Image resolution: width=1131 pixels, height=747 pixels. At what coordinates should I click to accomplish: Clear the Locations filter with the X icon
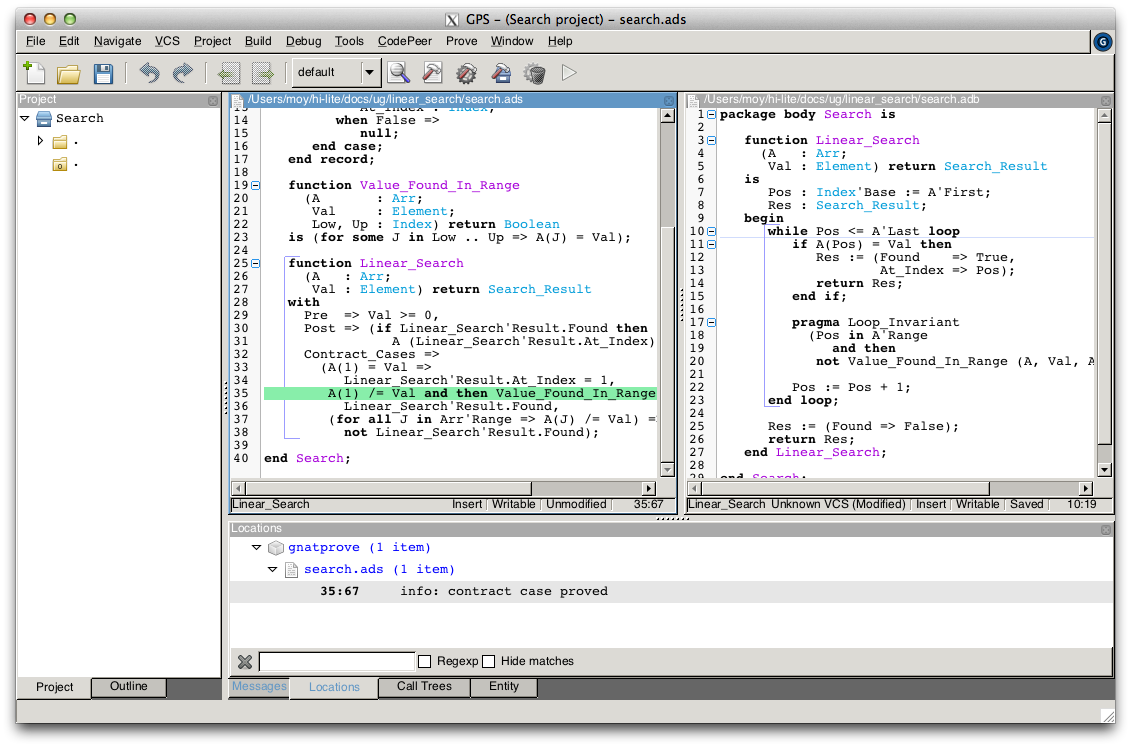point(245,662)
